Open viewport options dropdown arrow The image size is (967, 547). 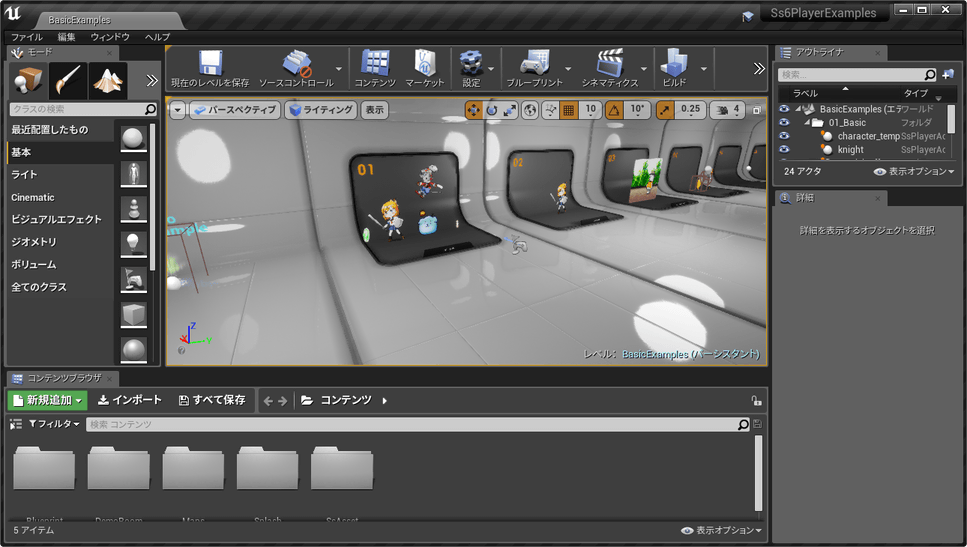pyautogui.click(x=178, y=110)
